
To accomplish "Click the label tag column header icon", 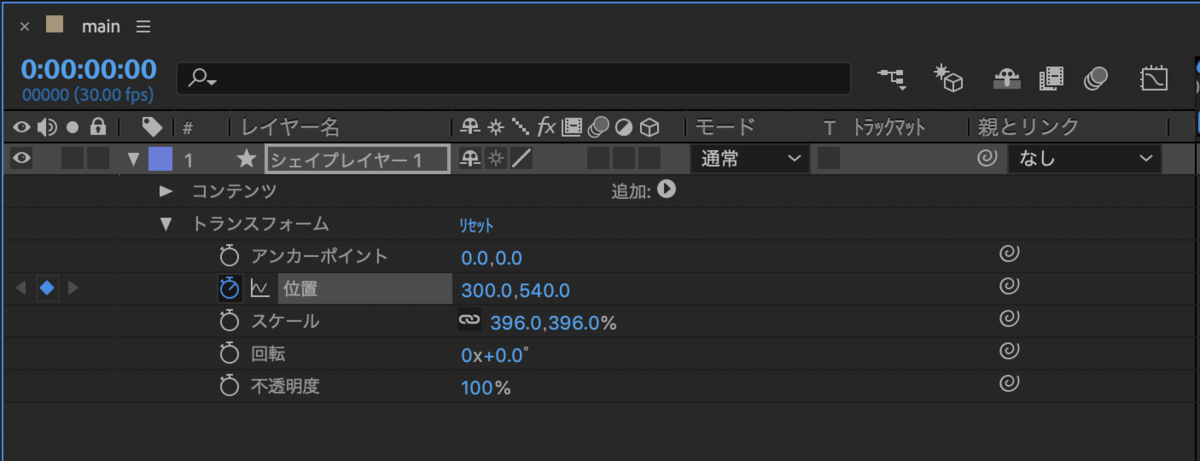I will point(152,127).
